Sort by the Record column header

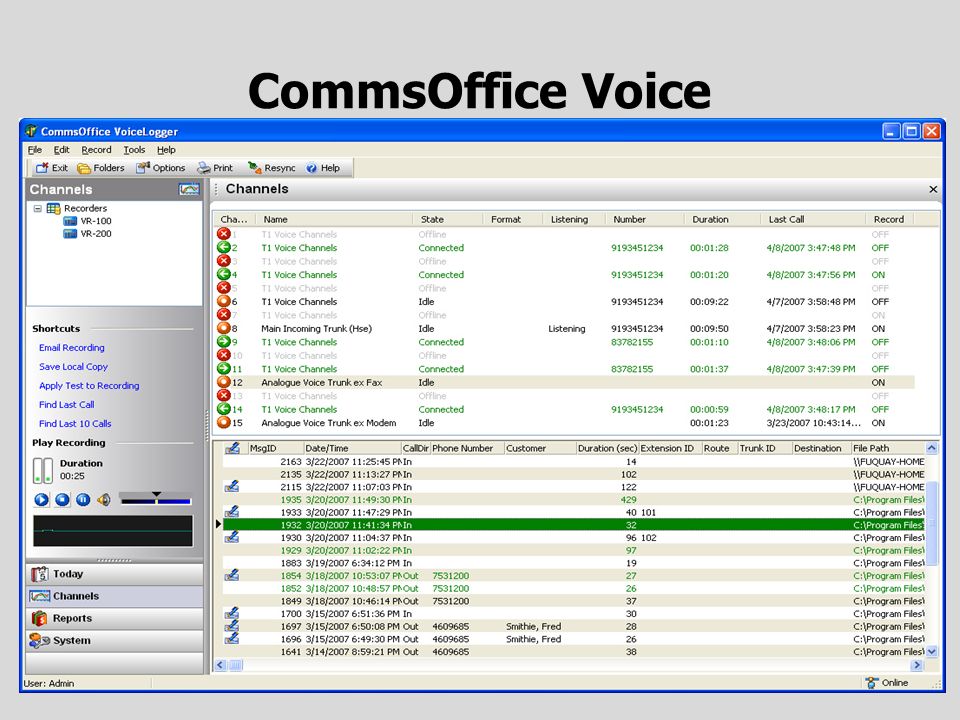(889, 219)
